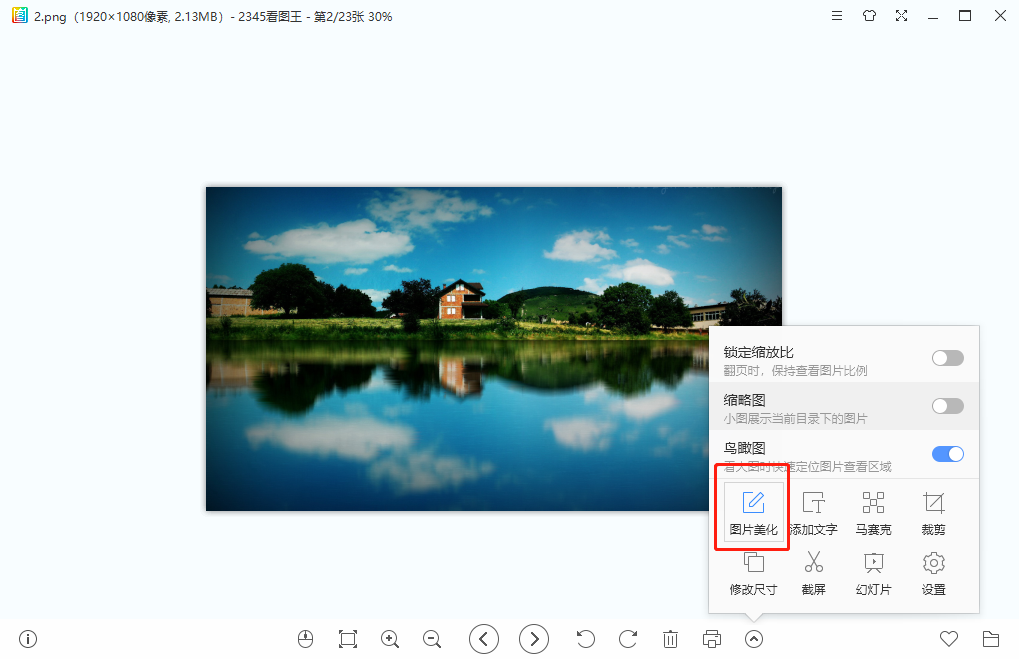Open the 马赛克 mosaic tool
This screenshot has height=659, width=1019.
pos(873,511)
